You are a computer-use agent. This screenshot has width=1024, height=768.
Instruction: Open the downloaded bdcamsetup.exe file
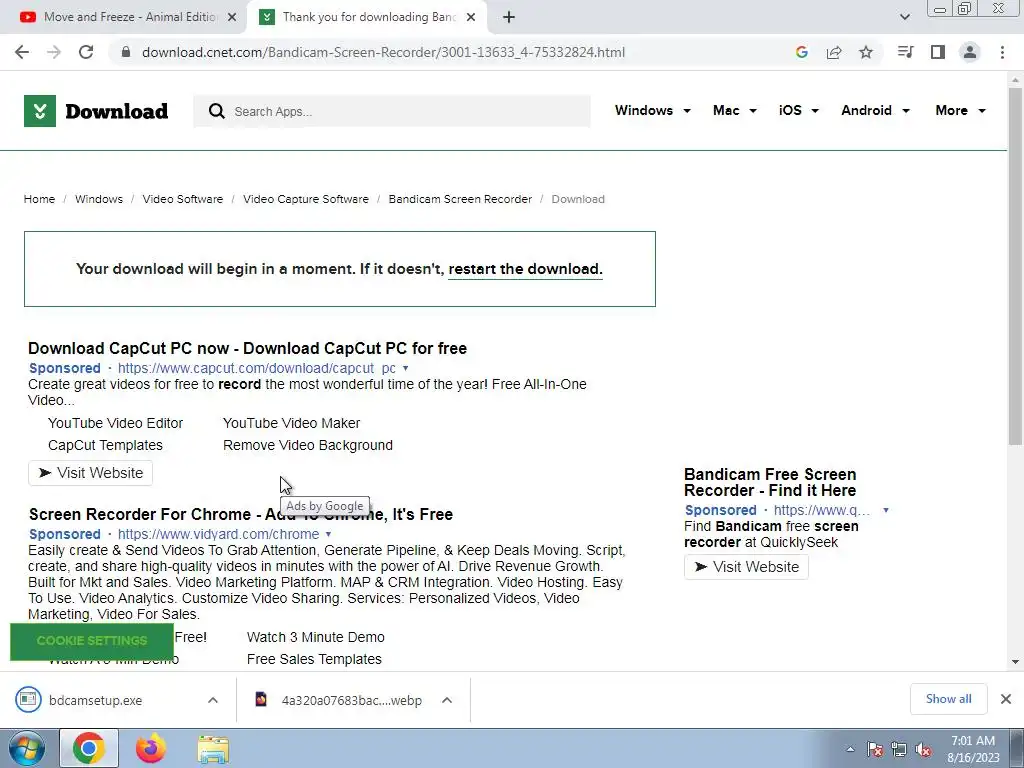click(x=95, y=700)
